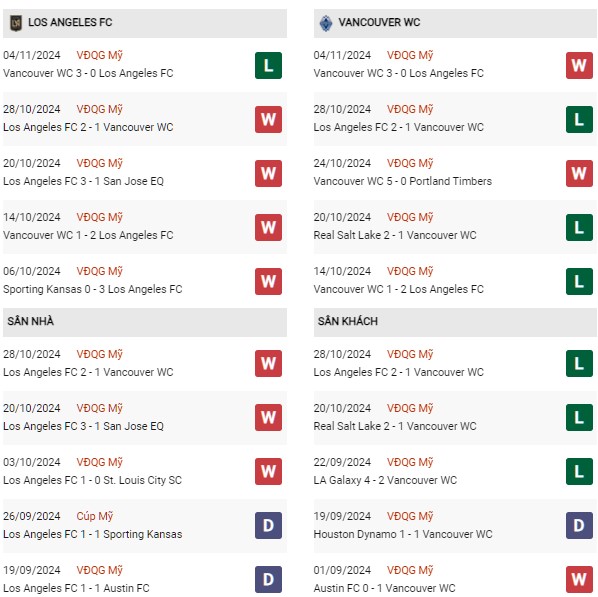Screen dimensions: 598x597
Task: Click the green L badge for 04/11/2024 LAFC loss
Action: click(x=268, y=66)
